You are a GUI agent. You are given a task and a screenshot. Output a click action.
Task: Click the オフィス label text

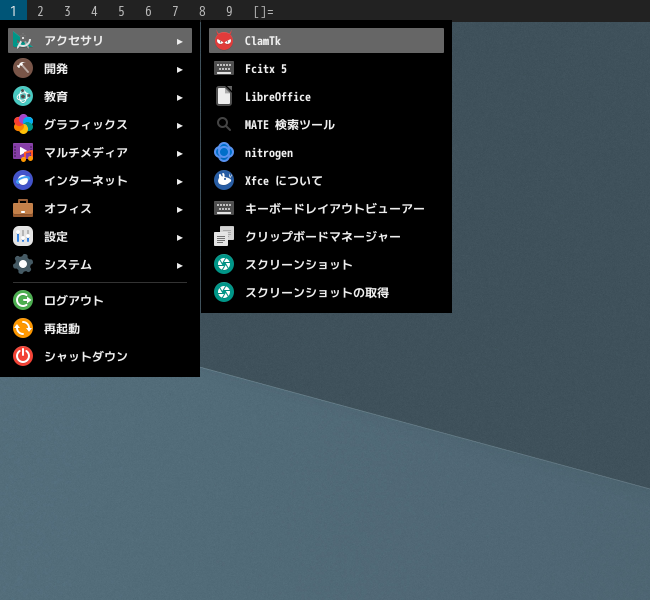pos(68,208)
